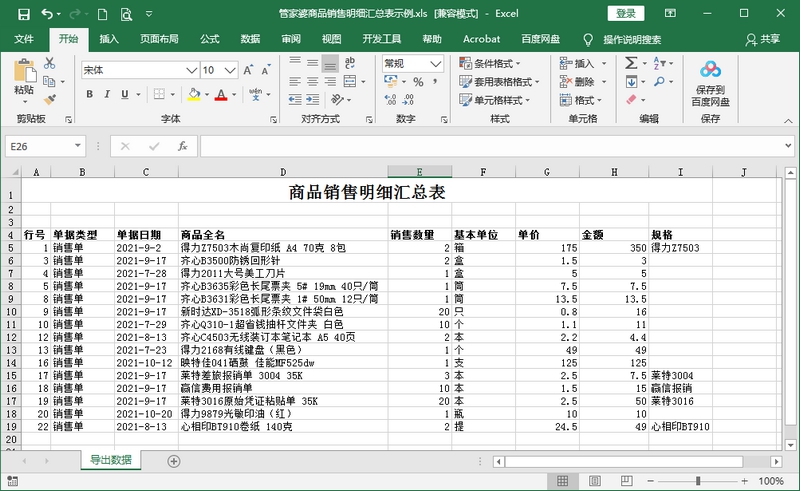Click the Percent Style icon
The width and height of the screenshot is (800, 491).
(418, 82)
